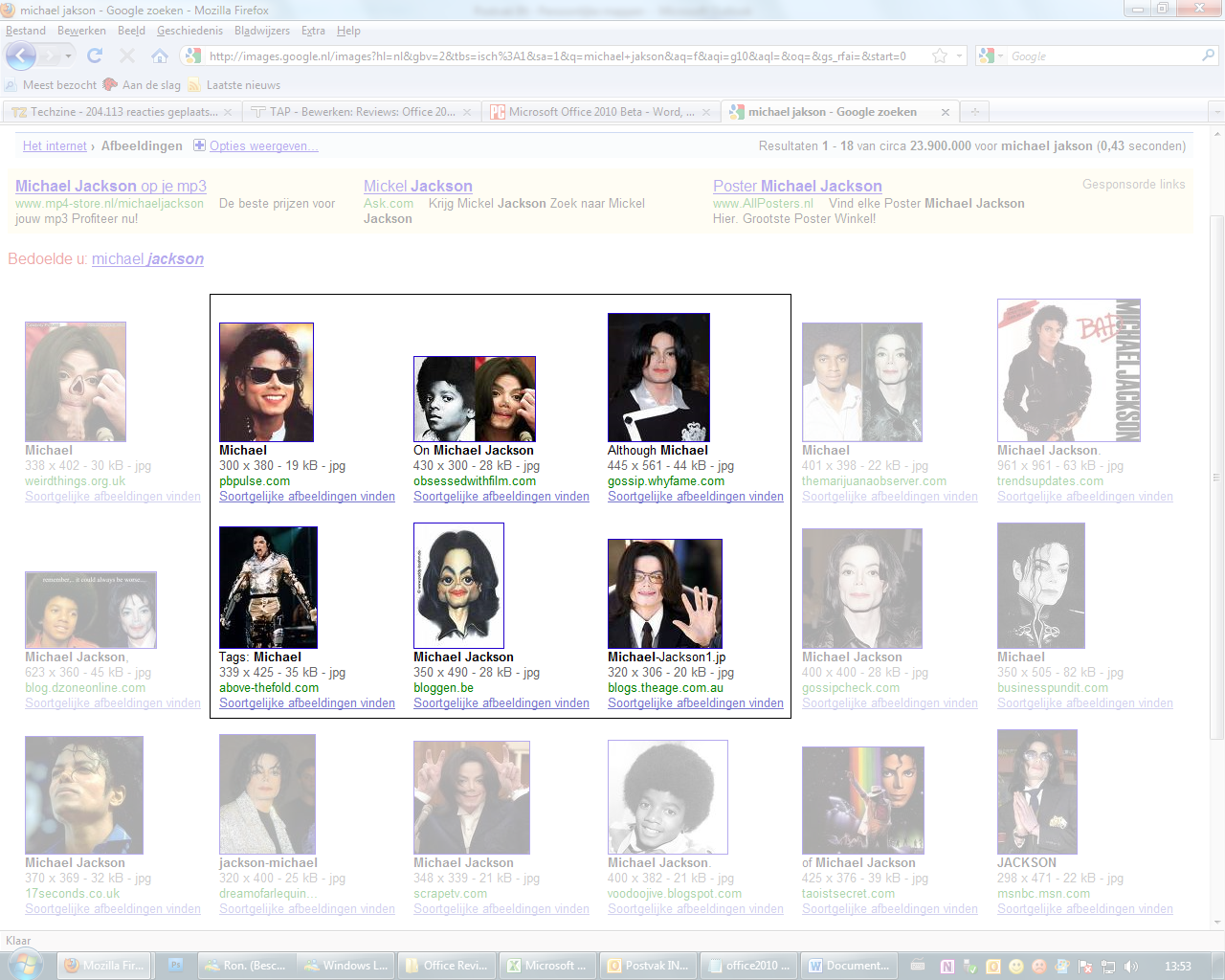1225x980 pixels.
Task: Open the gossip.whyfame.com thumbnail
Action: click(x=658, y=377)
